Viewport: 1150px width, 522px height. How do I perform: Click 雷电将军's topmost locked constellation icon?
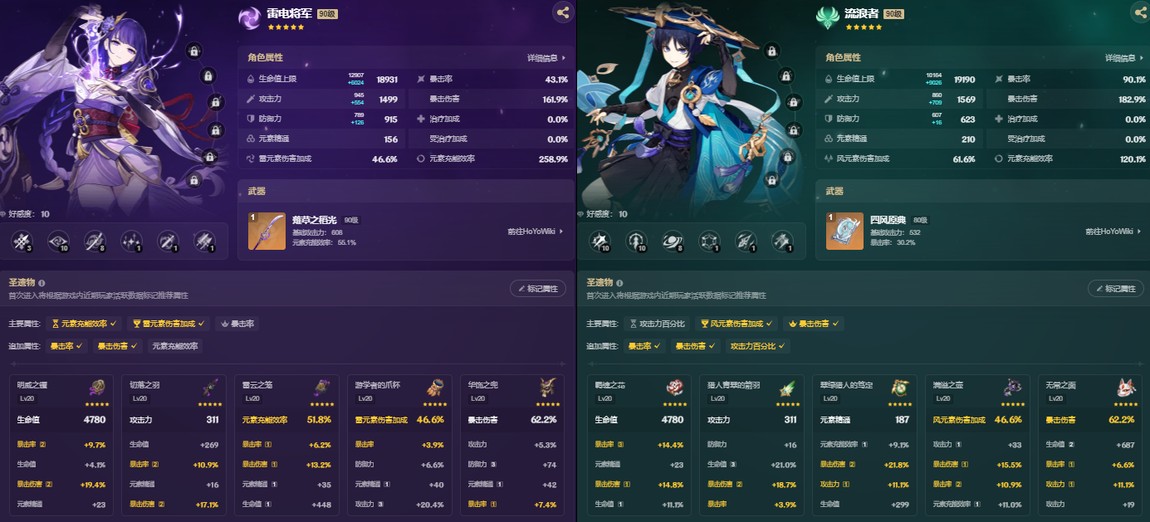194,51
